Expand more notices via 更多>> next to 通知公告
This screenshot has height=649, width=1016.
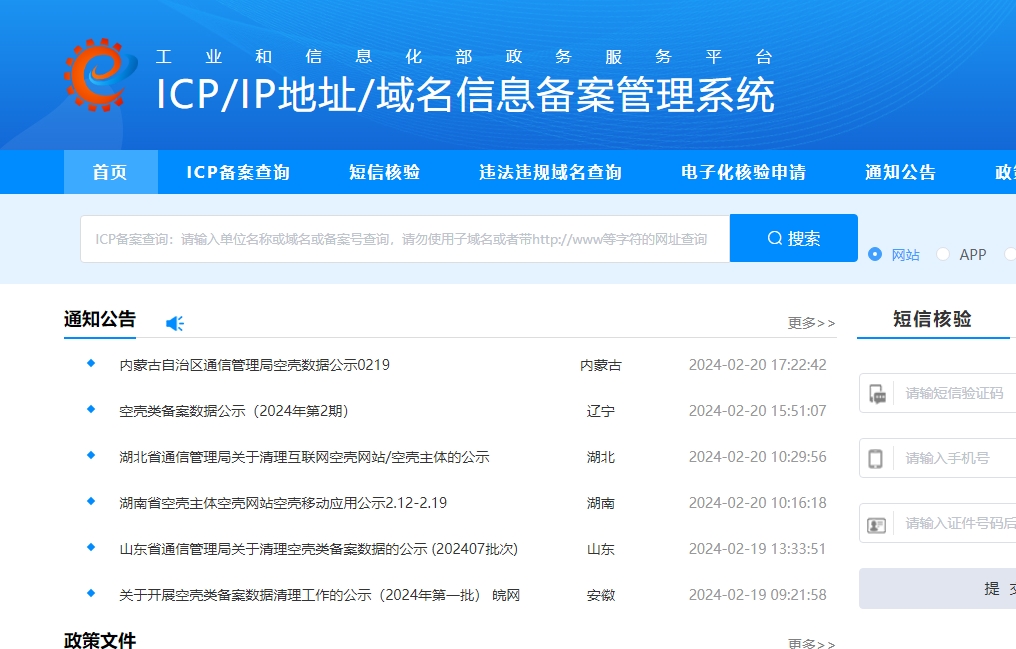(x=811, y=322)
